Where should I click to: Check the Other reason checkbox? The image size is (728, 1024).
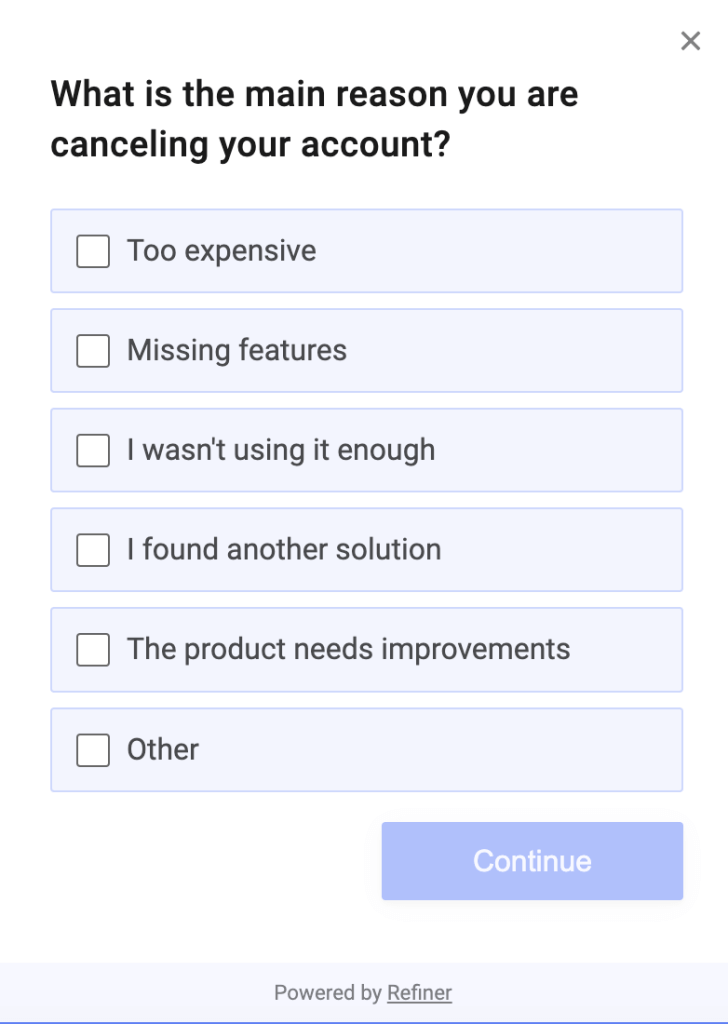point(93,750)
